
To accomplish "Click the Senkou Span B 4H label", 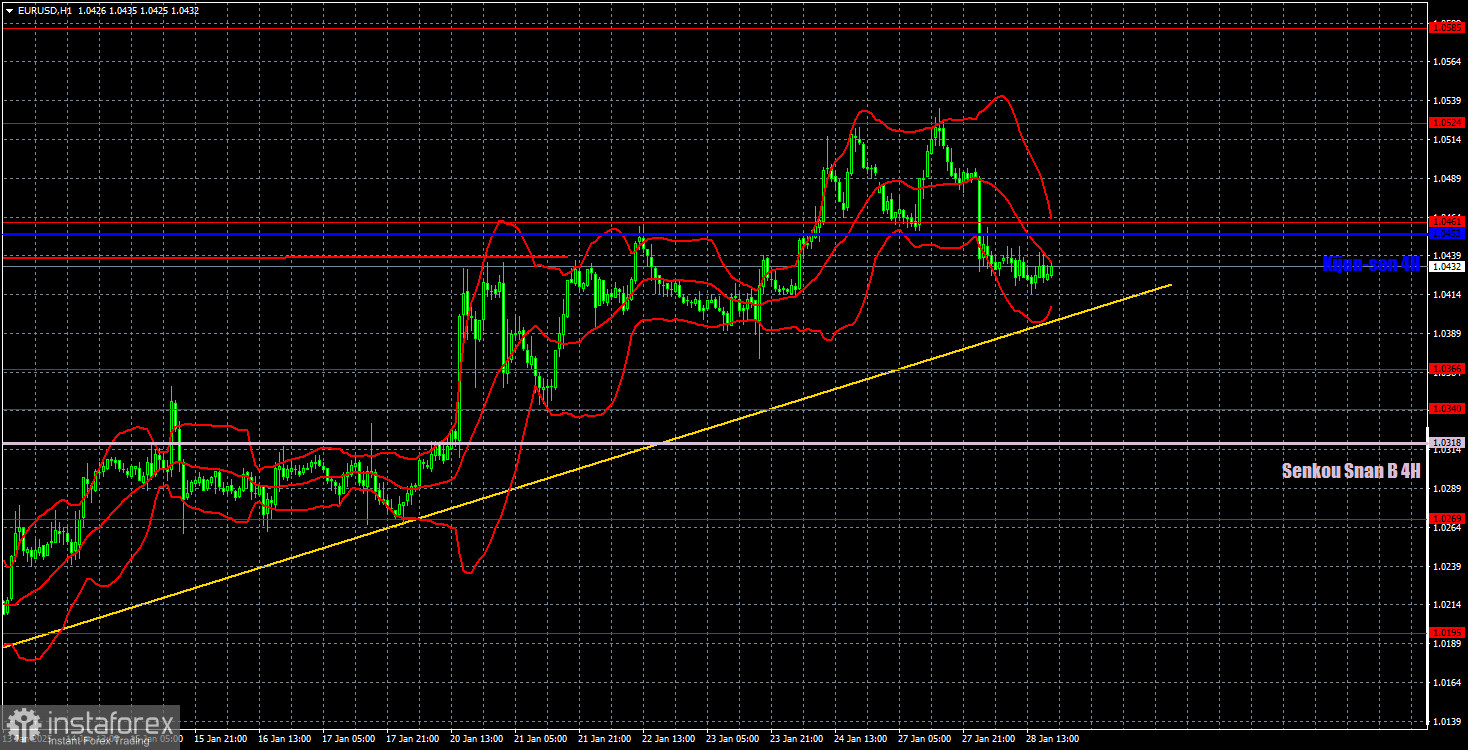I will point(1351,470).
